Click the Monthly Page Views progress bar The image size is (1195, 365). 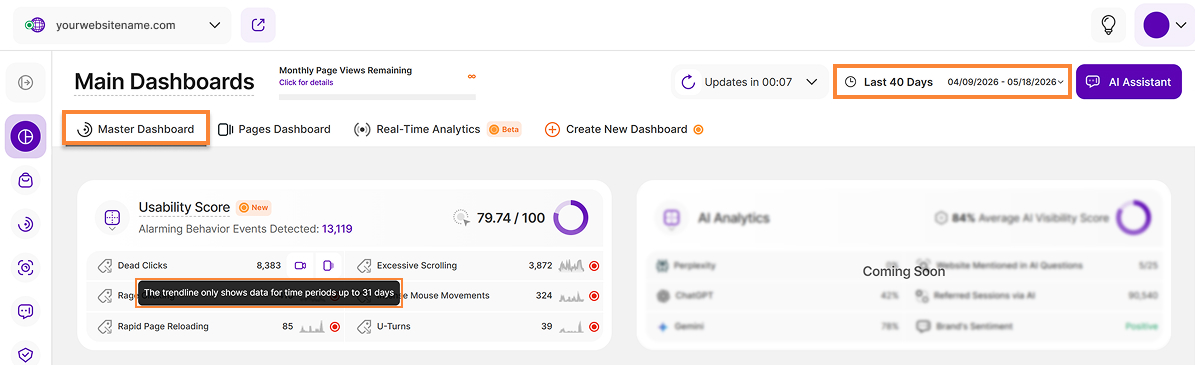(x=377, y=97)
